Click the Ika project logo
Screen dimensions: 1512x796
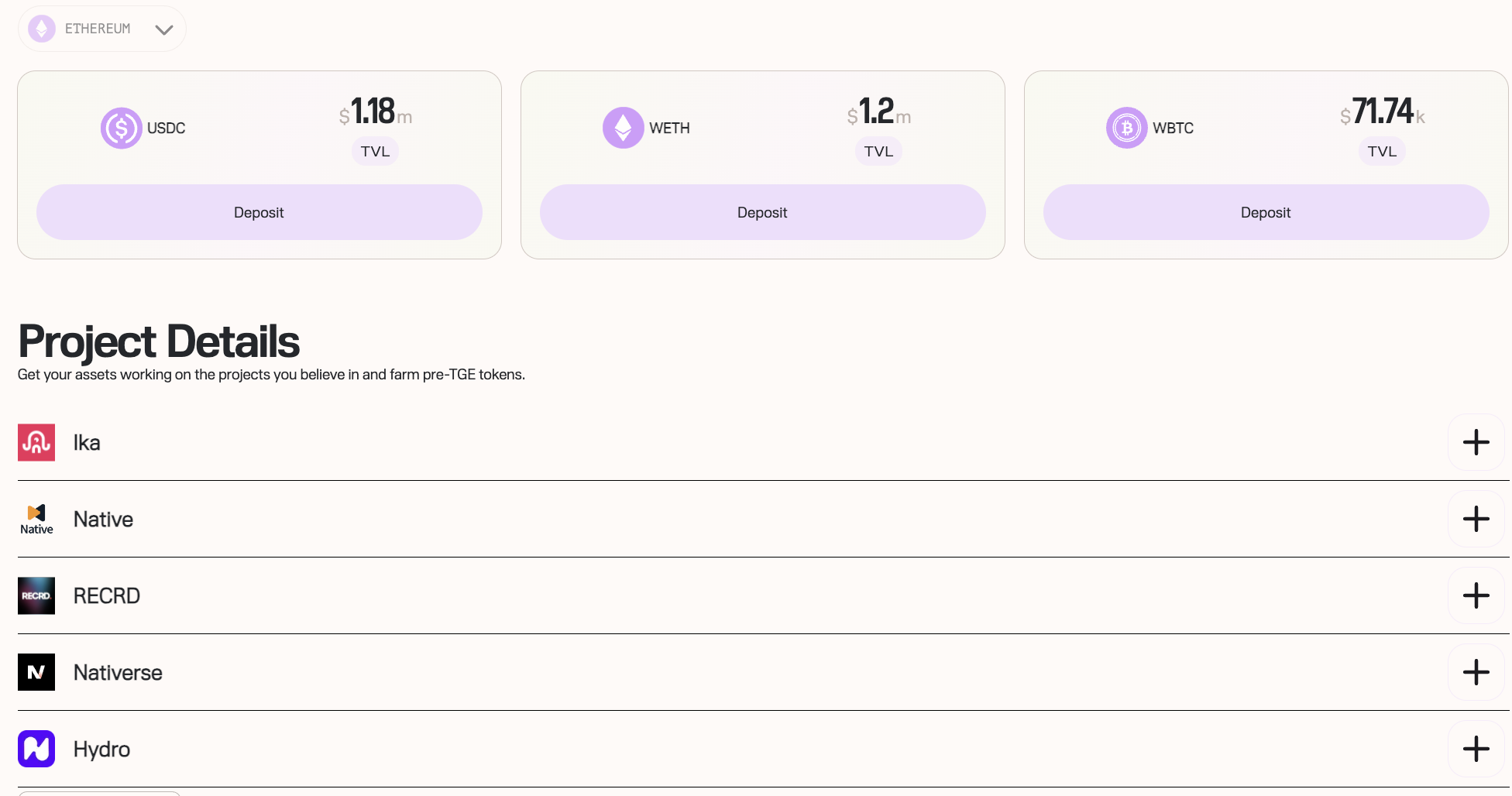click(36, 442)
